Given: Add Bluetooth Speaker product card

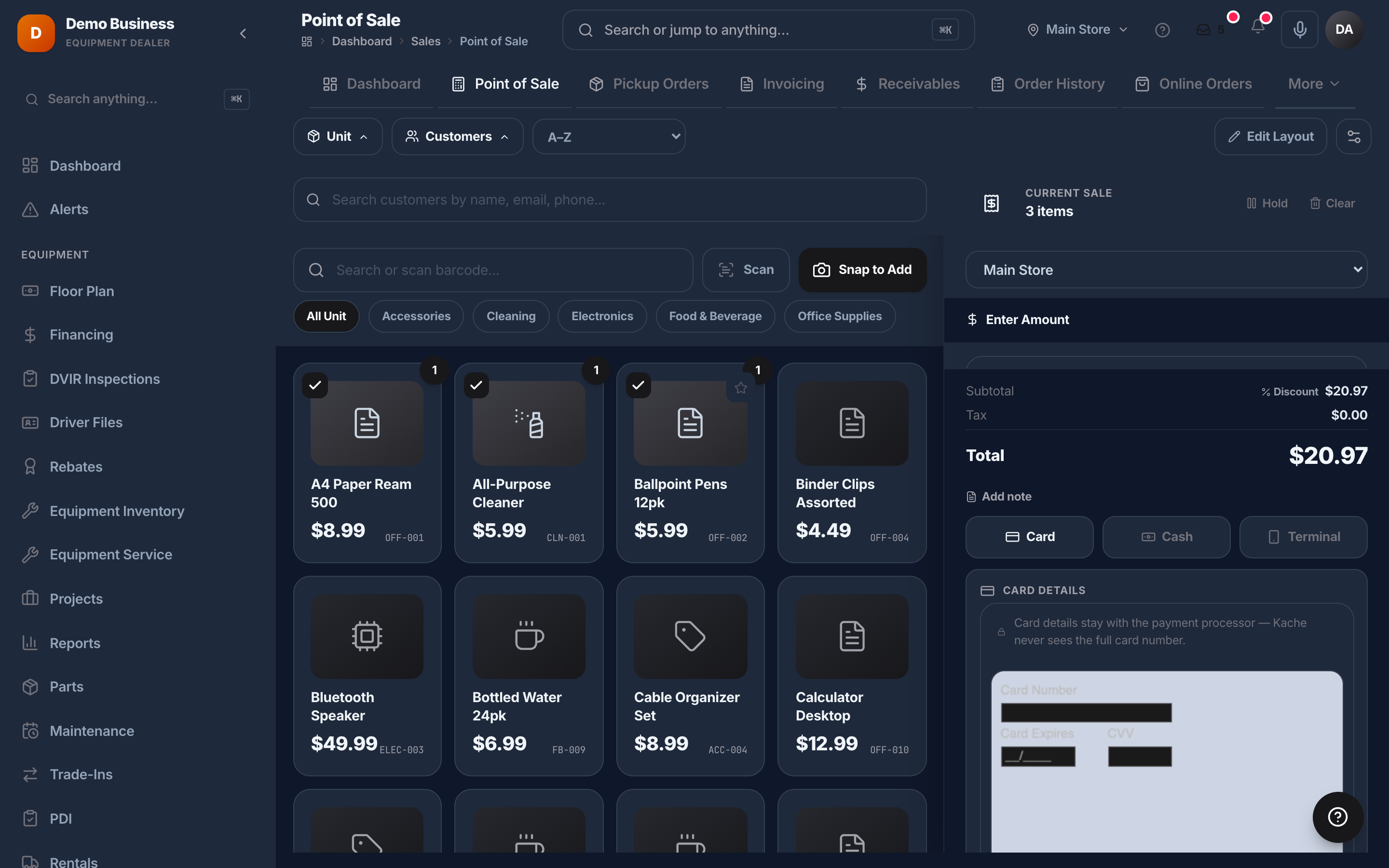Looking at the screenshot, I should coord(367,676).
